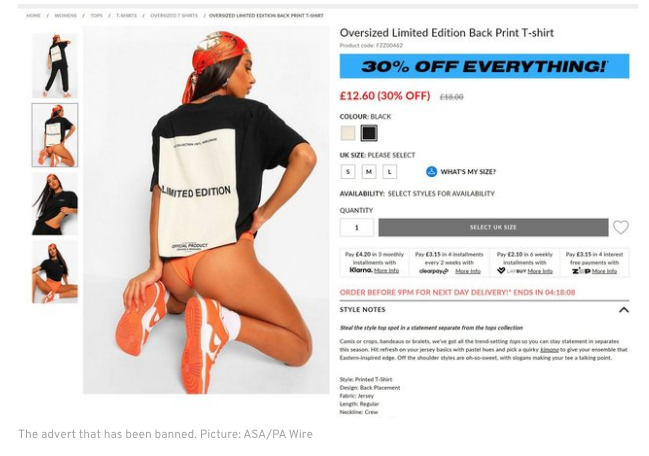Open Laybuy More Info link
649x456 pixels.
(540, 271)
